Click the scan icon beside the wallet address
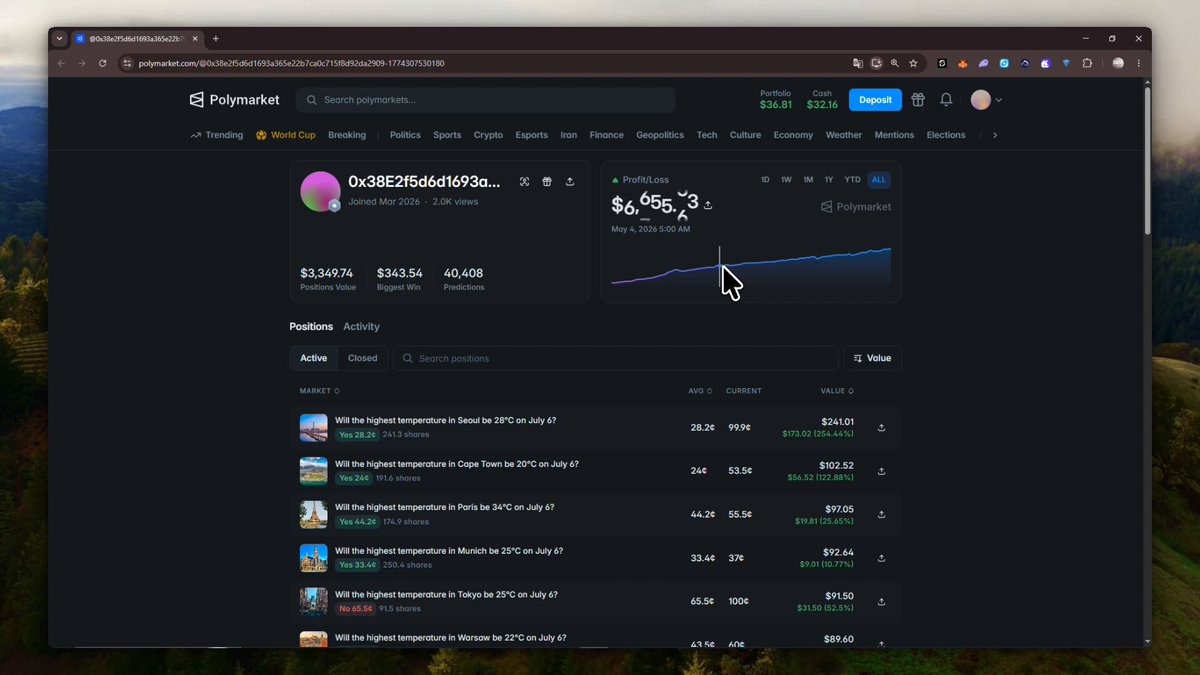Viewport: 1200px width, 675px height. click(524, 182)
